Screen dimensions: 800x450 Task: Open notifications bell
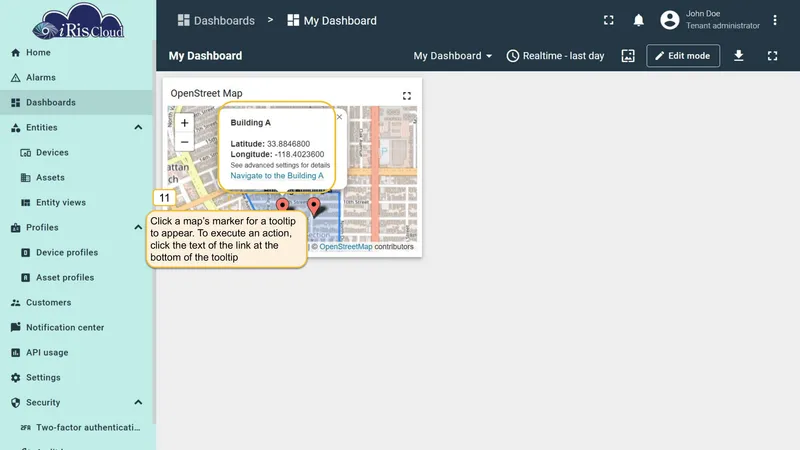638,20
